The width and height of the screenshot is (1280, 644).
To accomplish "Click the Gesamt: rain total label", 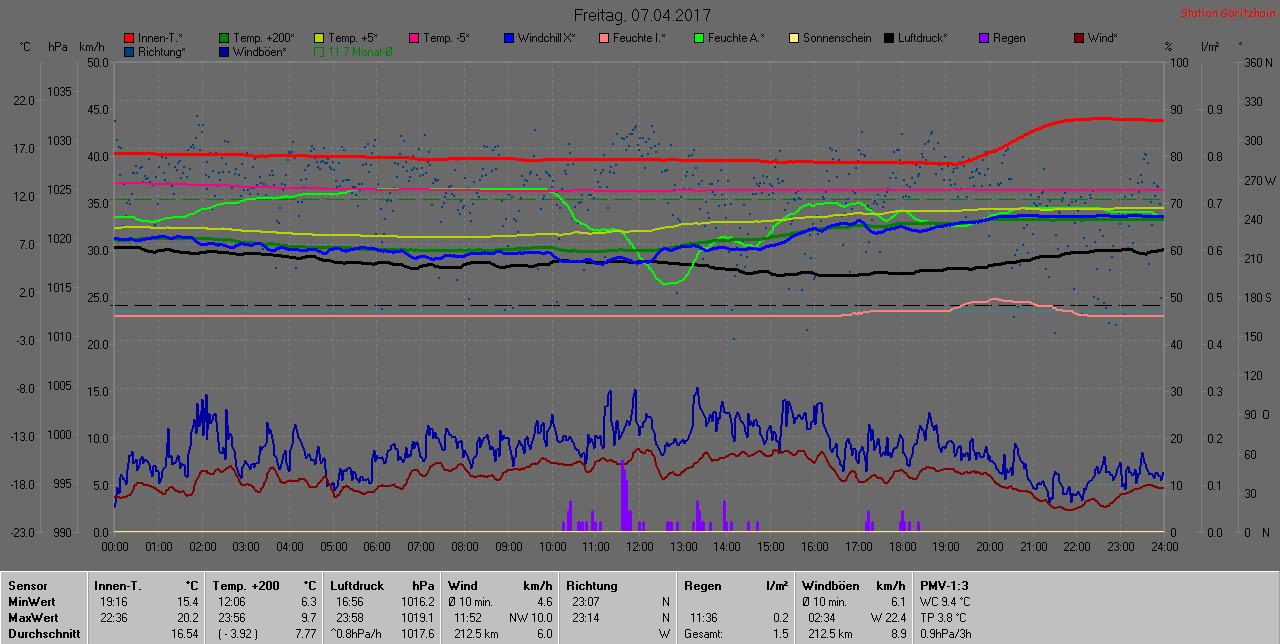I will click(704, 633).
